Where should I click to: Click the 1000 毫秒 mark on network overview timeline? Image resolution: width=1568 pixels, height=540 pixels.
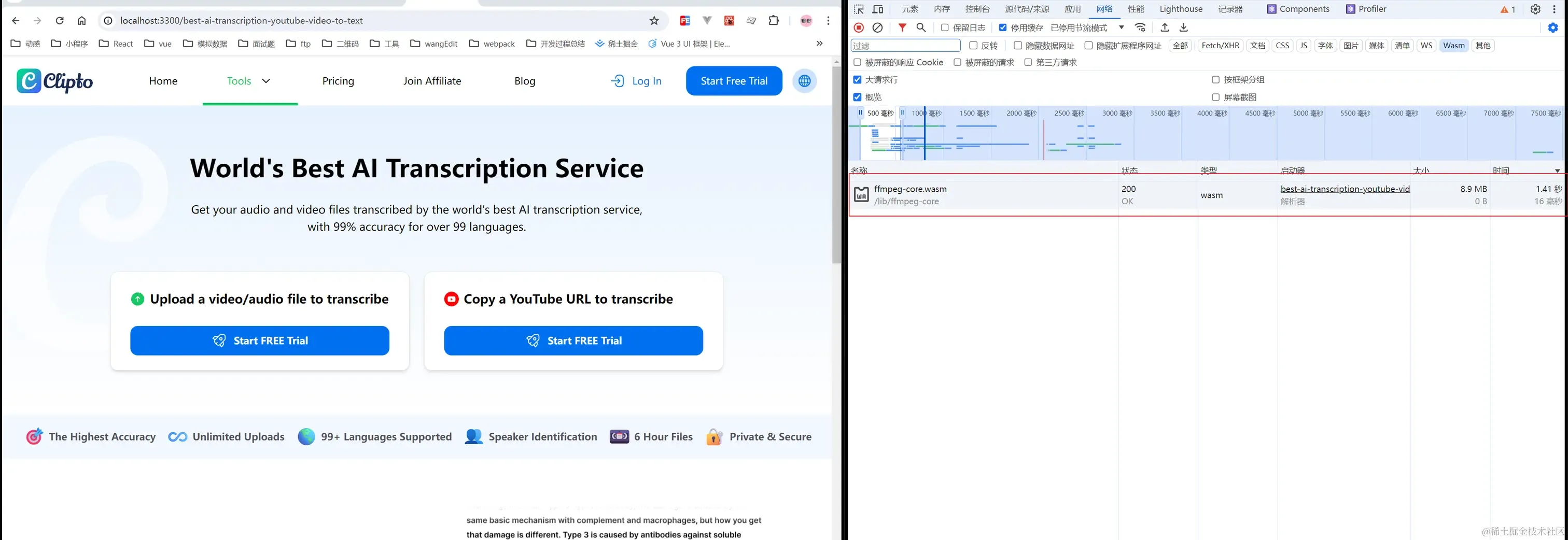(x=926, y=113)
